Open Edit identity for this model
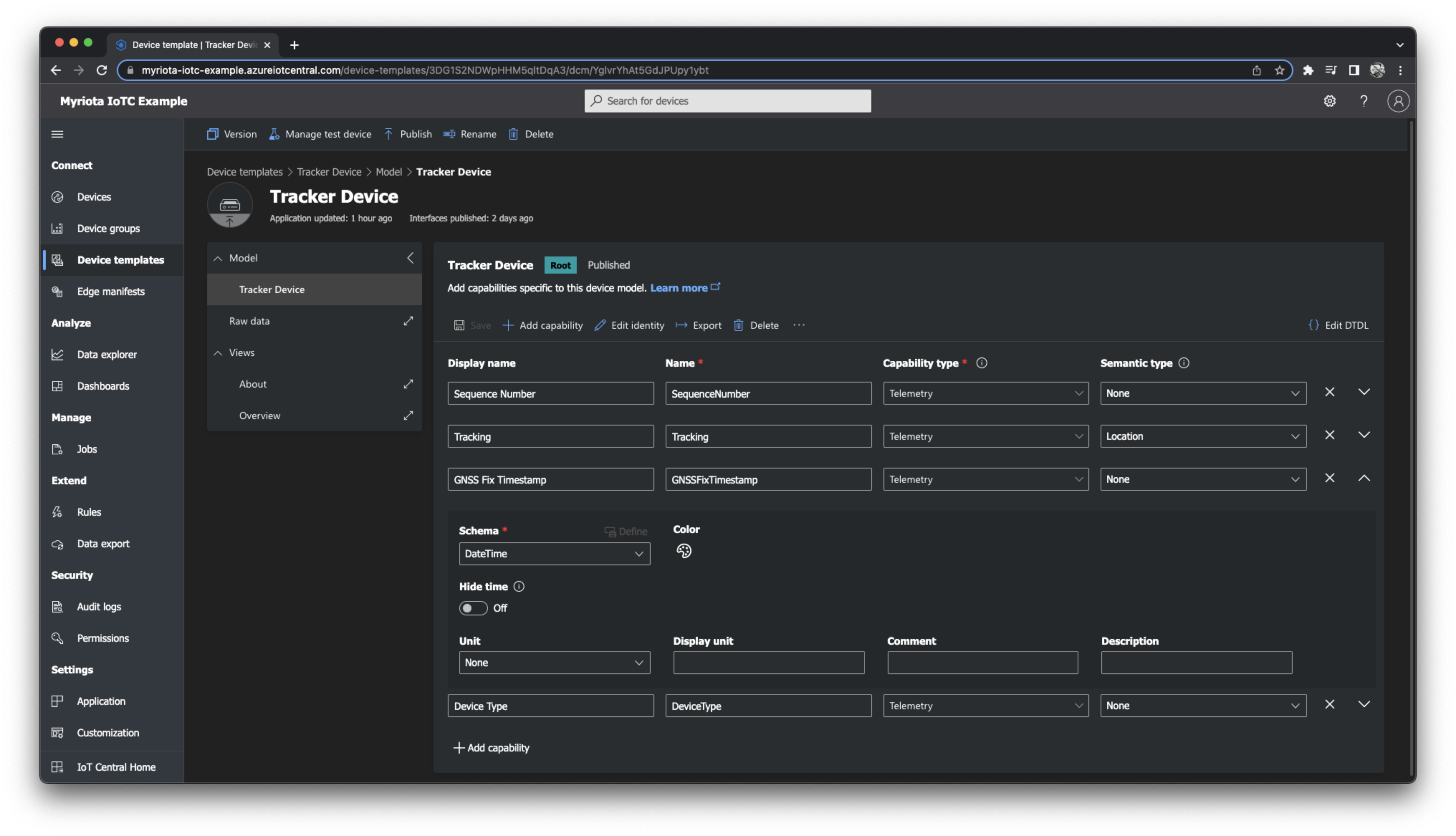This screenshot has width=1456, height=836. point(629,325)
